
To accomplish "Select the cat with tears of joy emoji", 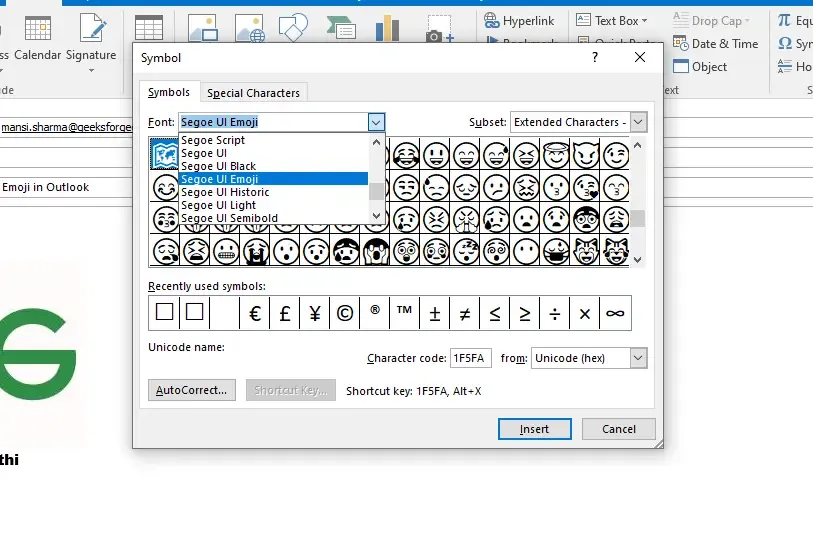I will [x=616, y=251].
